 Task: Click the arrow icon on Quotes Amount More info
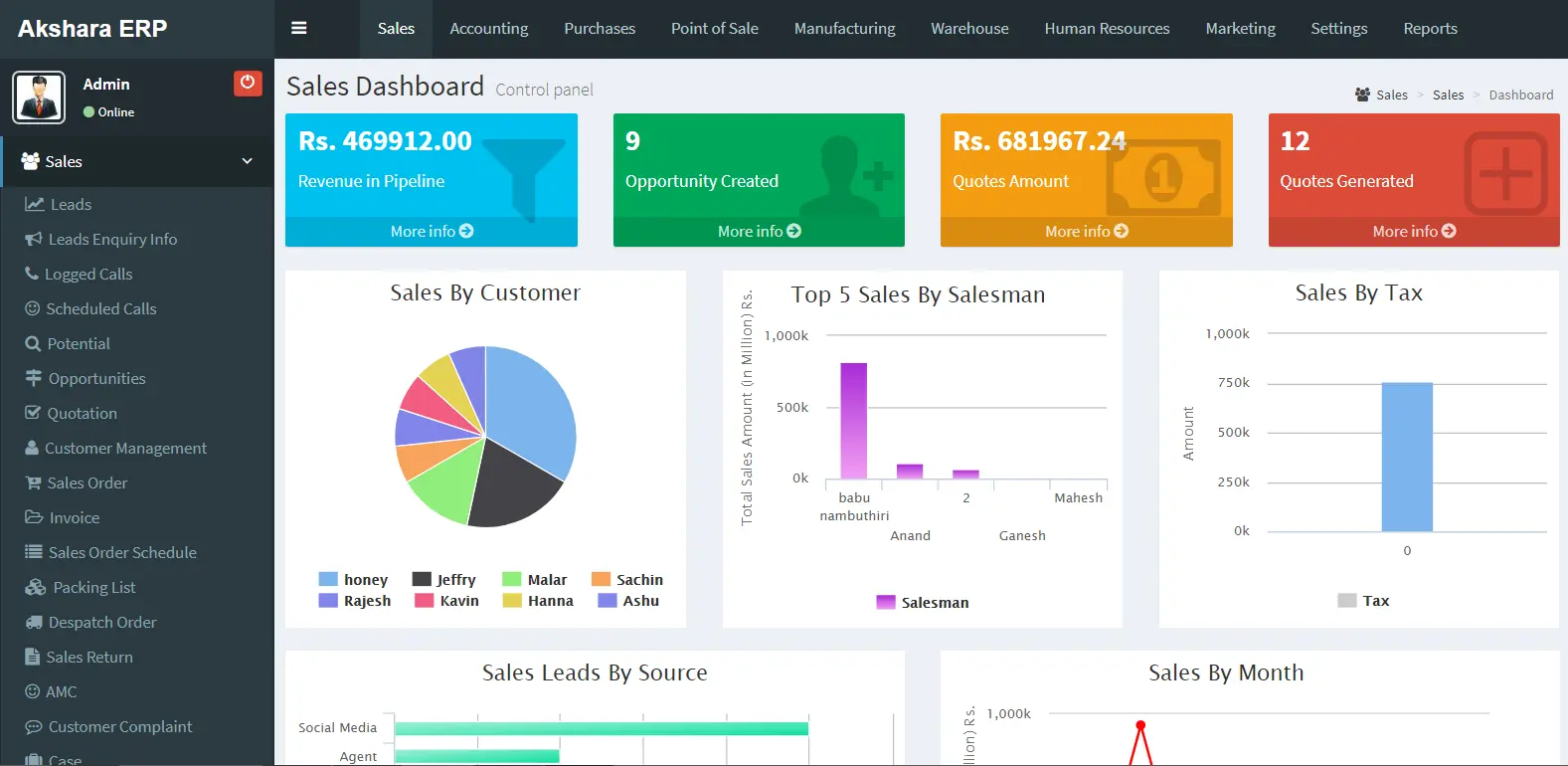pos(1122,231)
